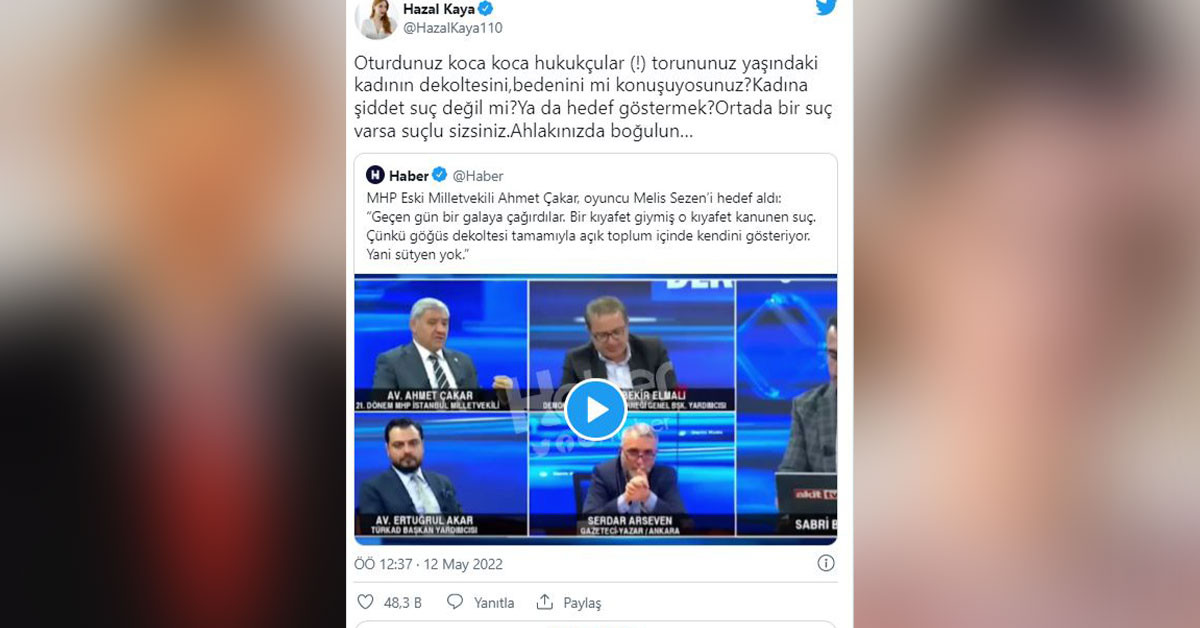This screenshot has height=628, width=1200.
Task: Play the embedded video
Action: [595, 409]
